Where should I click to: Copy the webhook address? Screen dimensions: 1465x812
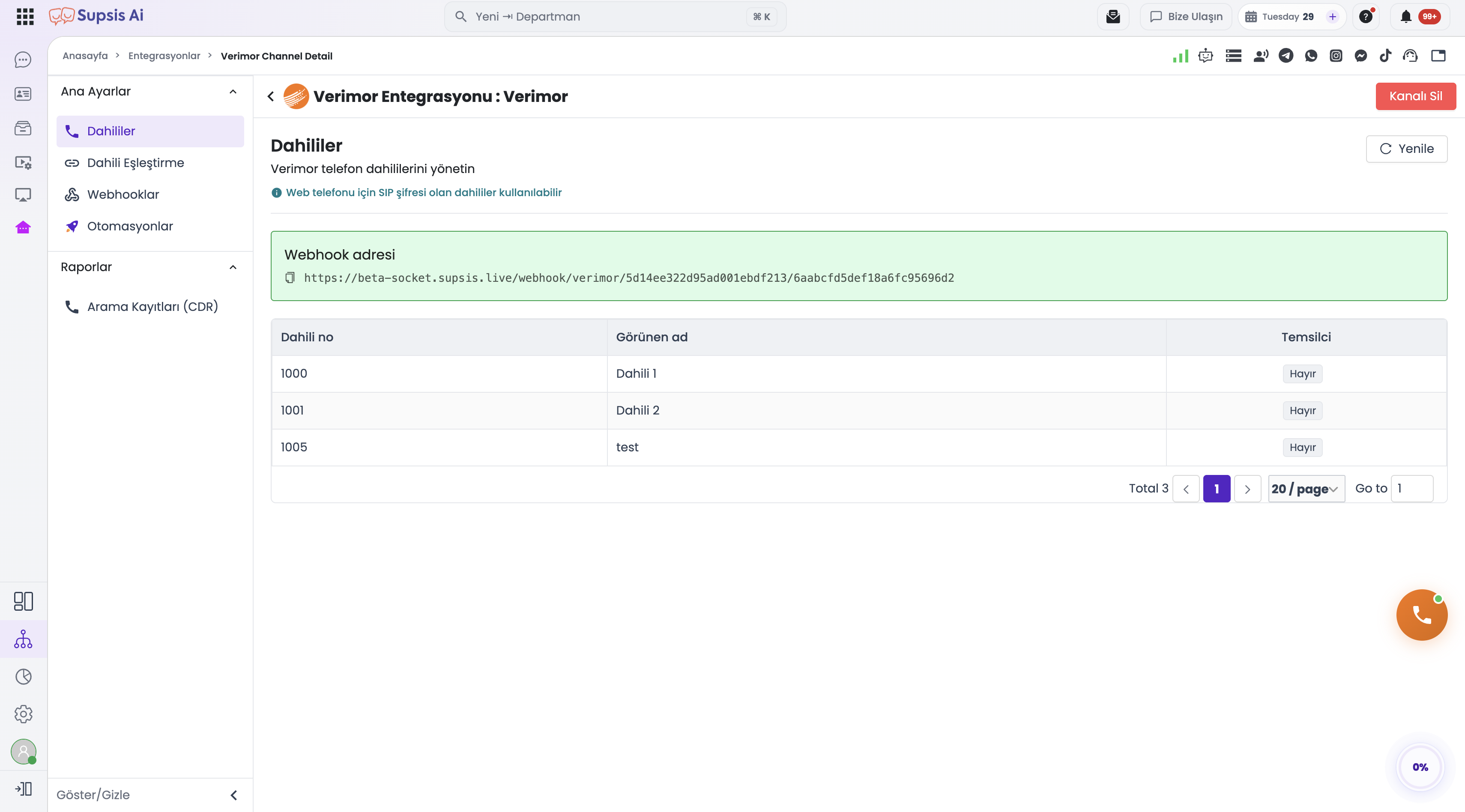290,278
